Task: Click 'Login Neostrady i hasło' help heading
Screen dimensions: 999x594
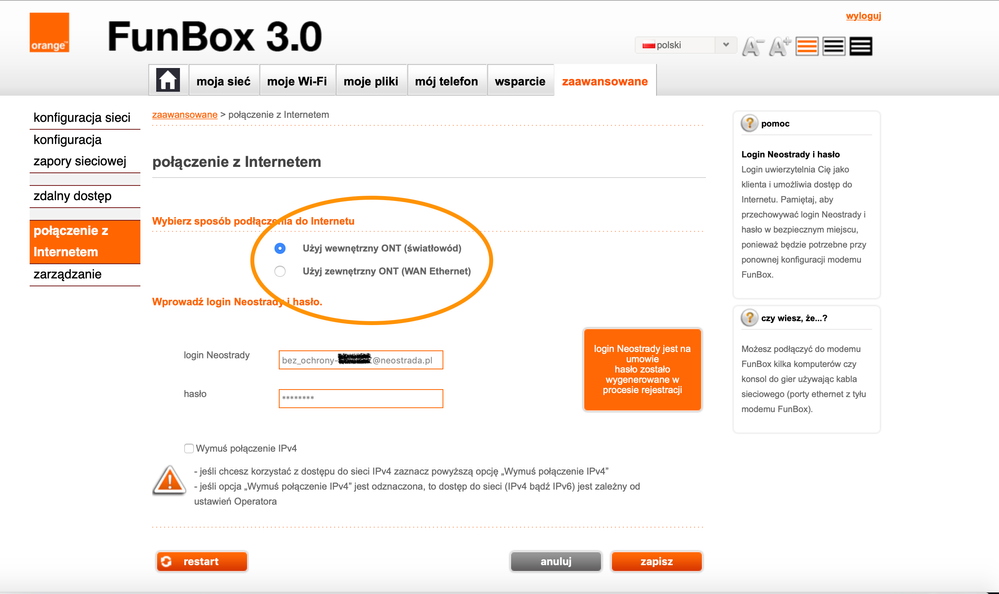Action: pos(791,154)
